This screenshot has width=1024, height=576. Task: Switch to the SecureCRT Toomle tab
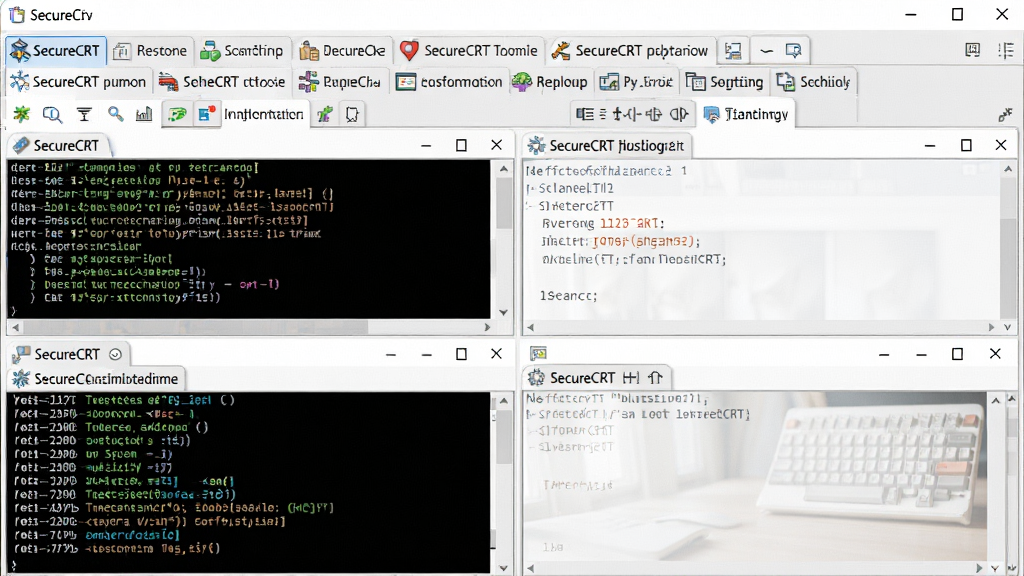469,51
